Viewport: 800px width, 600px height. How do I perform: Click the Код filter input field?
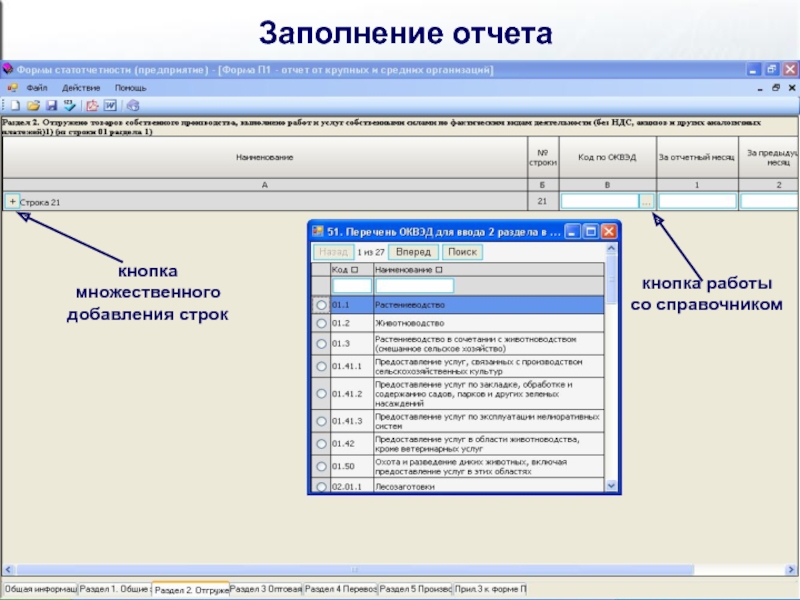[352, 285]
